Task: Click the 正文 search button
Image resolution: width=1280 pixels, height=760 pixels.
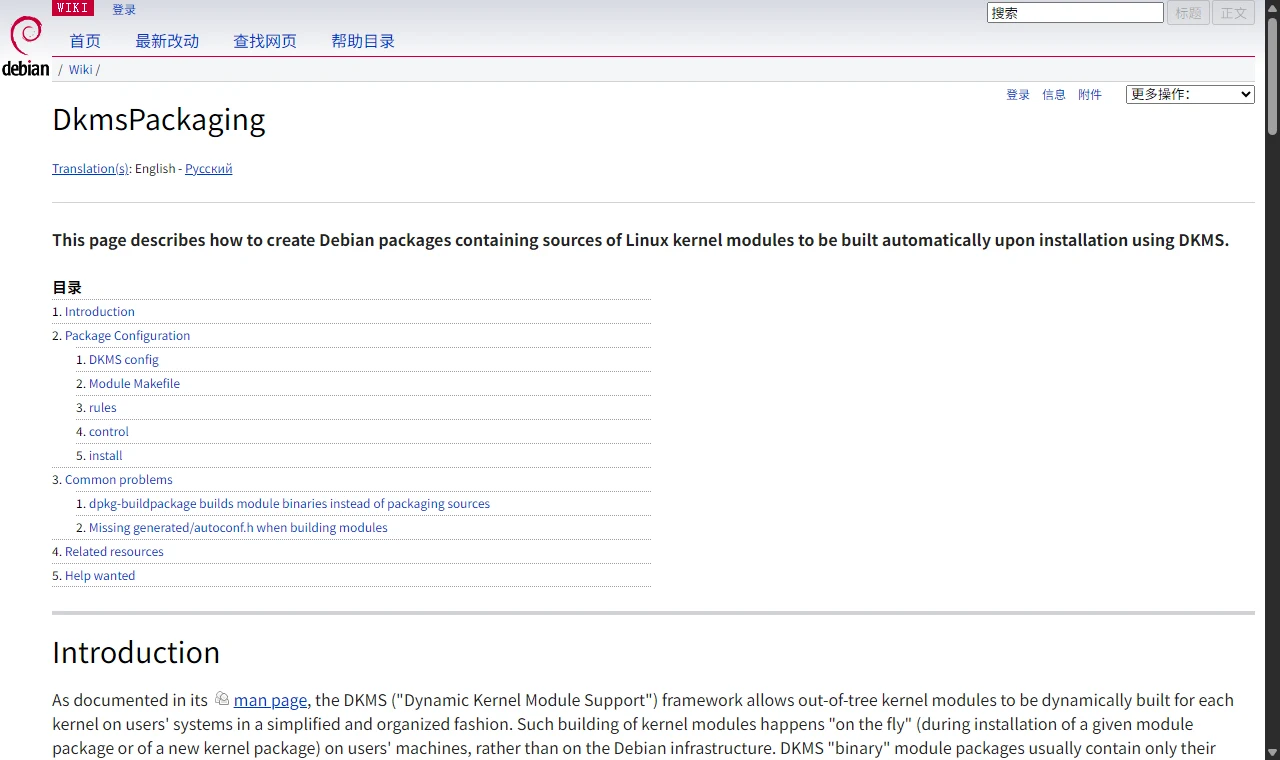Action: [1234, 13]
